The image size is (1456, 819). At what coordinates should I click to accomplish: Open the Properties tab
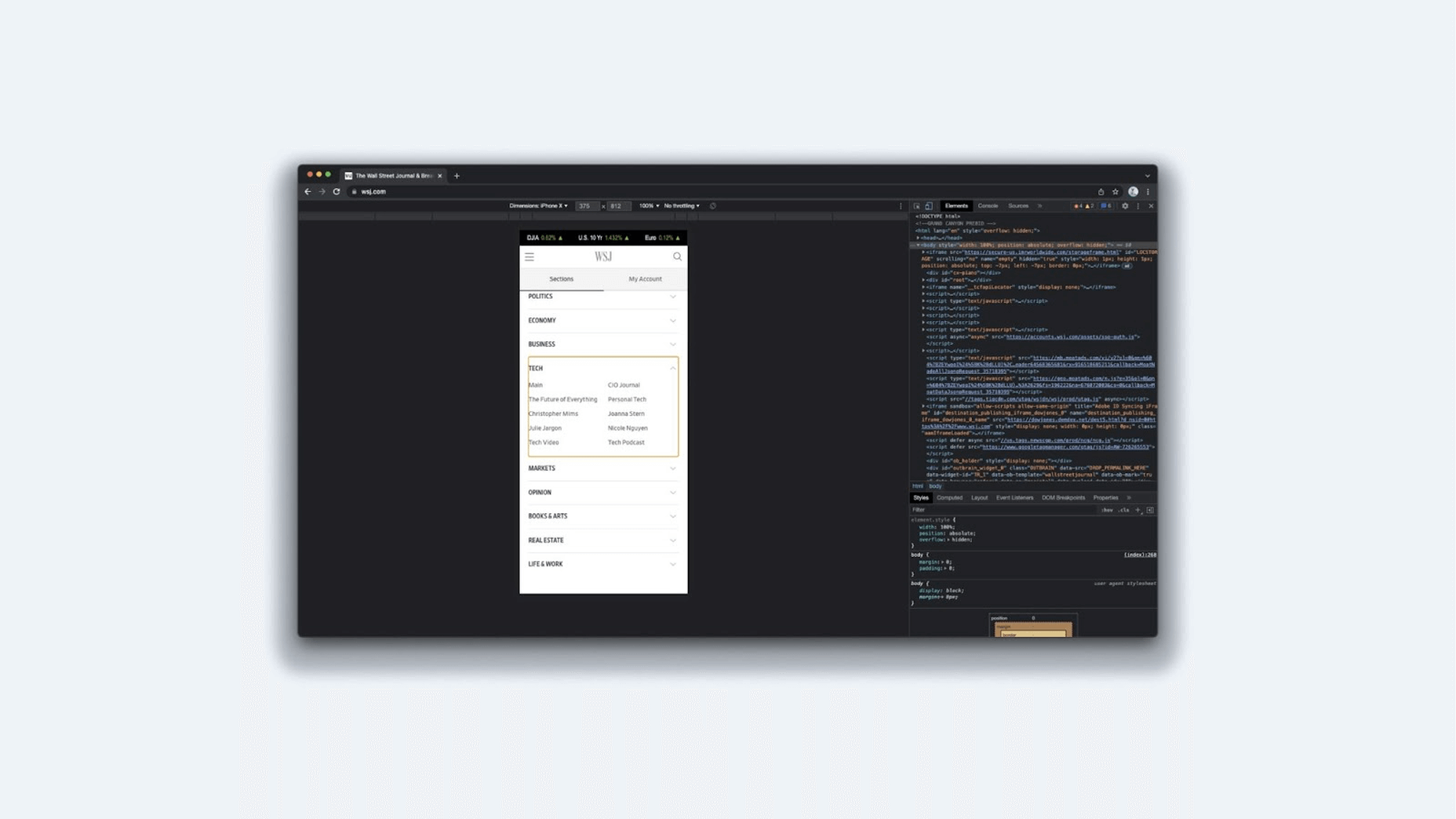coord(1105,498)
